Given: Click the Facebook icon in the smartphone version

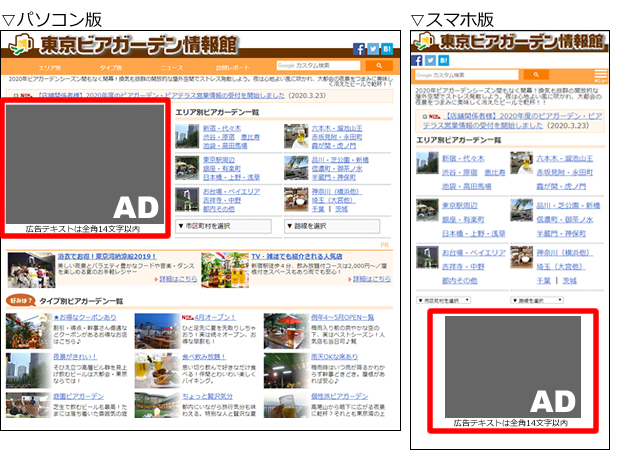Looking at the screenshot, I should 418,61.
